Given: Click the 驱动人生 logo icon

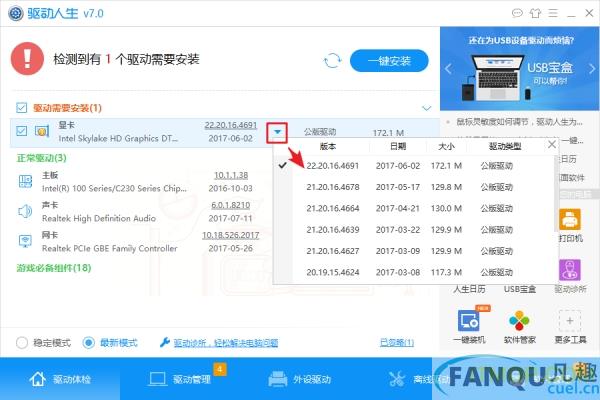Looking at the screenshot, I should click(16, 13).
